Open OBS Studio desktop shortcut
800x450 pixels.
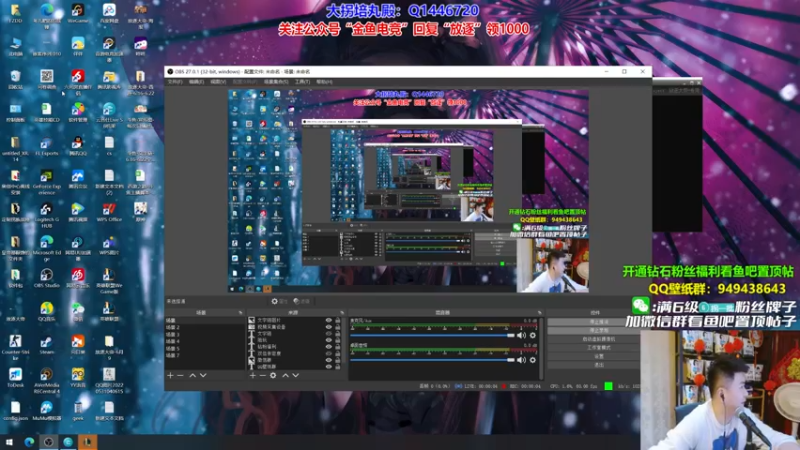pos(46,278)
